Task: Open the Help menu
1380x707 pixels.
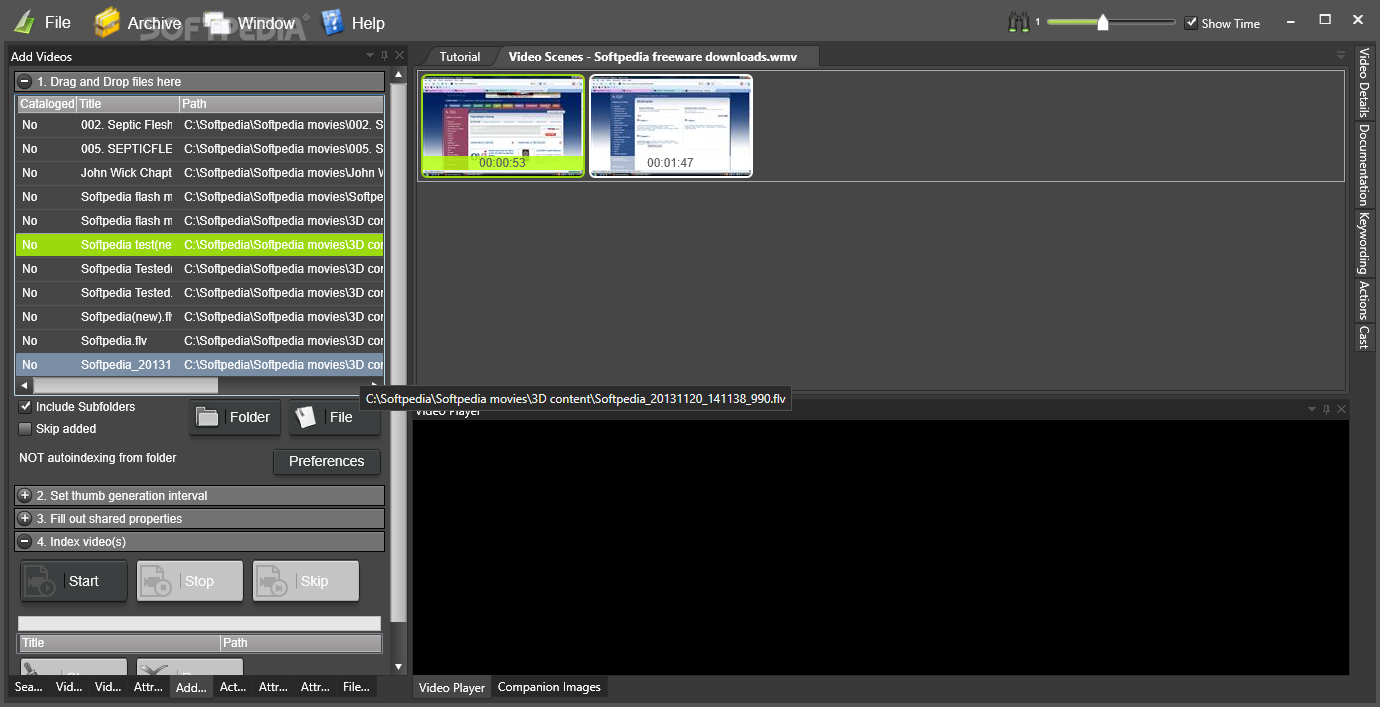Action: click(352, 22)
